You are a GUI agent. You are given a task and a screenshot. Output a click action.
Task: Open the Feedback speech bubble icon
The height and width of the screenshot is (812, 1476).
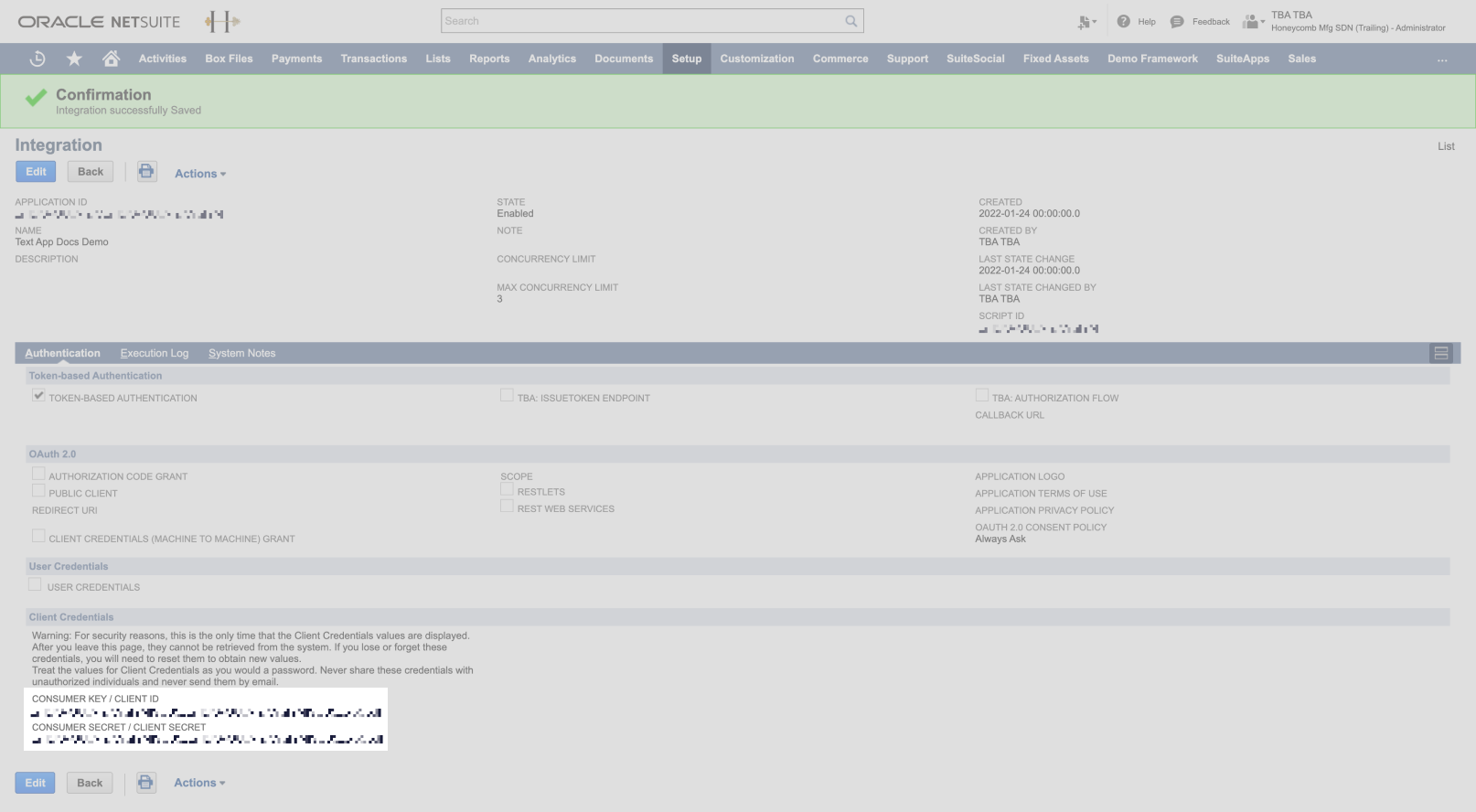[1177, 21]
